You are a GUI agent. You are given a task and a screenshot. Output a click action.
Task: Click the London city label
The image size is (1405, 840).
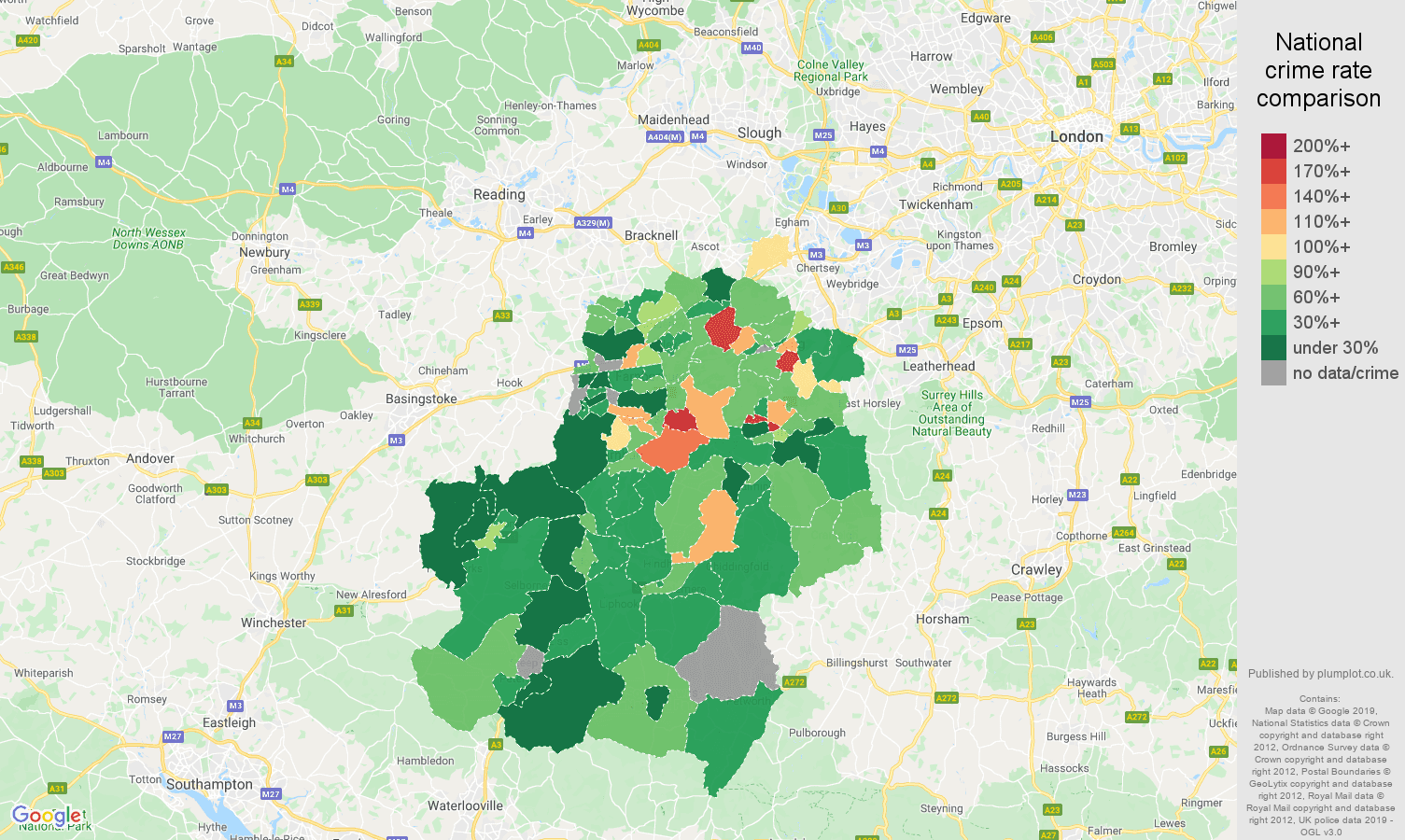coord(1076,136)
